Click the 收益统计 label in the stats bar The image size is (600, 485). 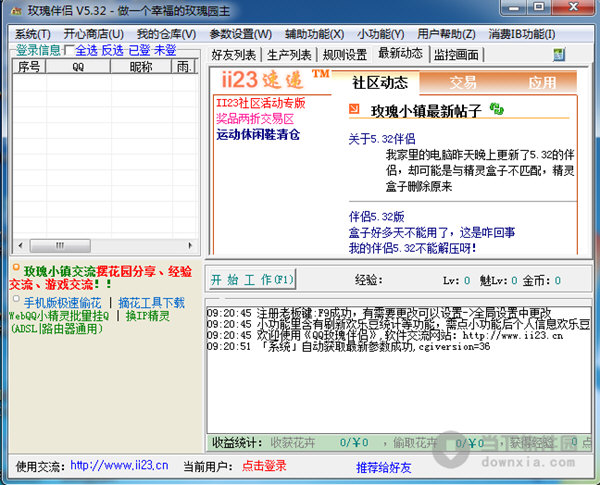pos(237,443)
